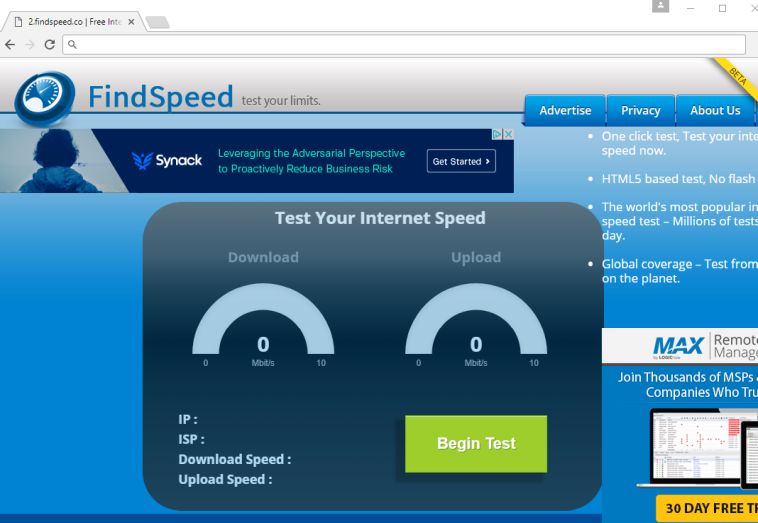Viewport: 758px width, 523px height.
Task: Click the AdChoices triangle icon on banner
Action: [x=497, y=134]
